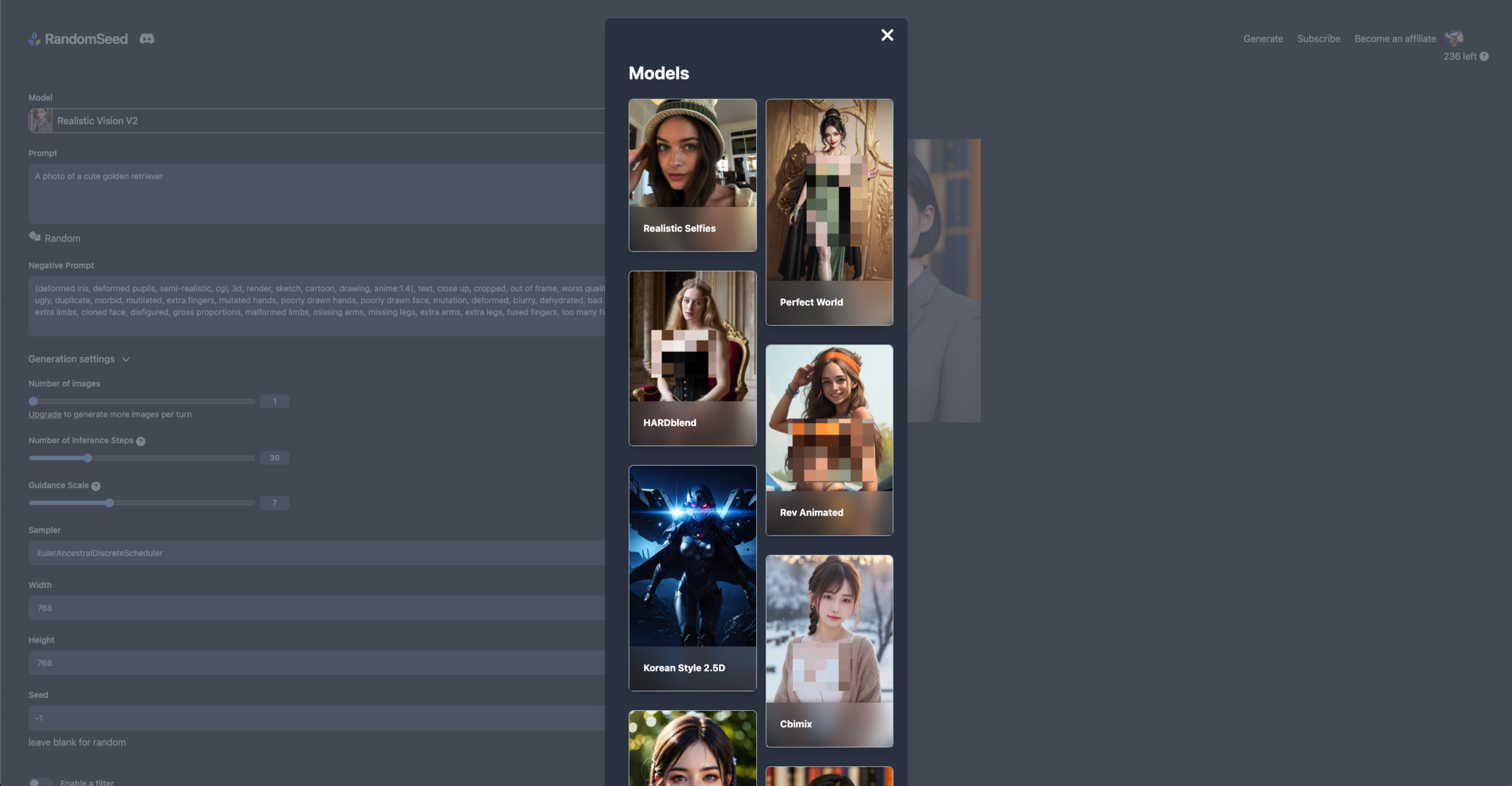Select the Korean Style 2.5D model
The width and height of the screenshot is (1512, 786).
point(692,577)
